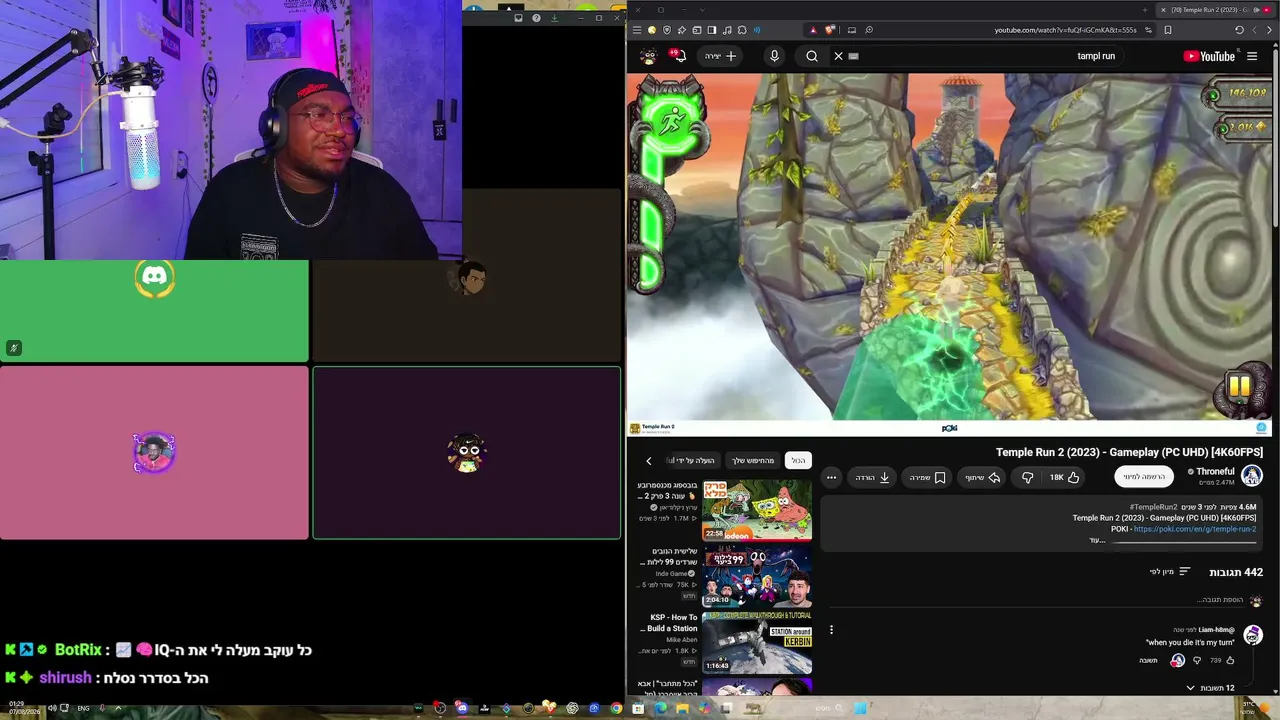This screenshot has height=720, width=1280.
Task: Open a new browser tab
Action: tap(1145, 10)
